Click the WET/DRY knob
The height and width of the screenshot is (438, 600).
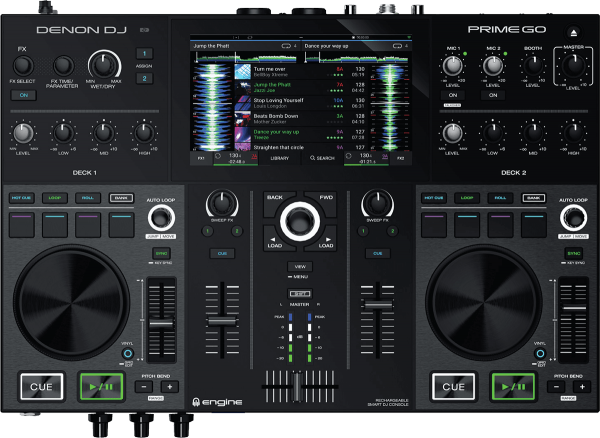pyautogui.click(x=103, y=64)
